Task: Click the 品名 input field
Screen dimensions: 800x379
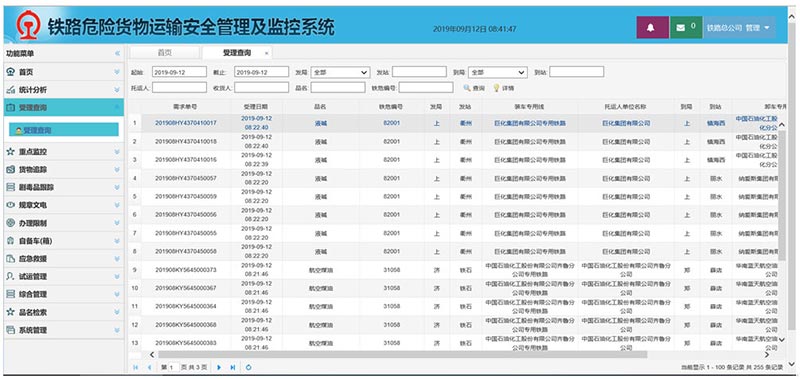Action: click(x=338, y=88)
